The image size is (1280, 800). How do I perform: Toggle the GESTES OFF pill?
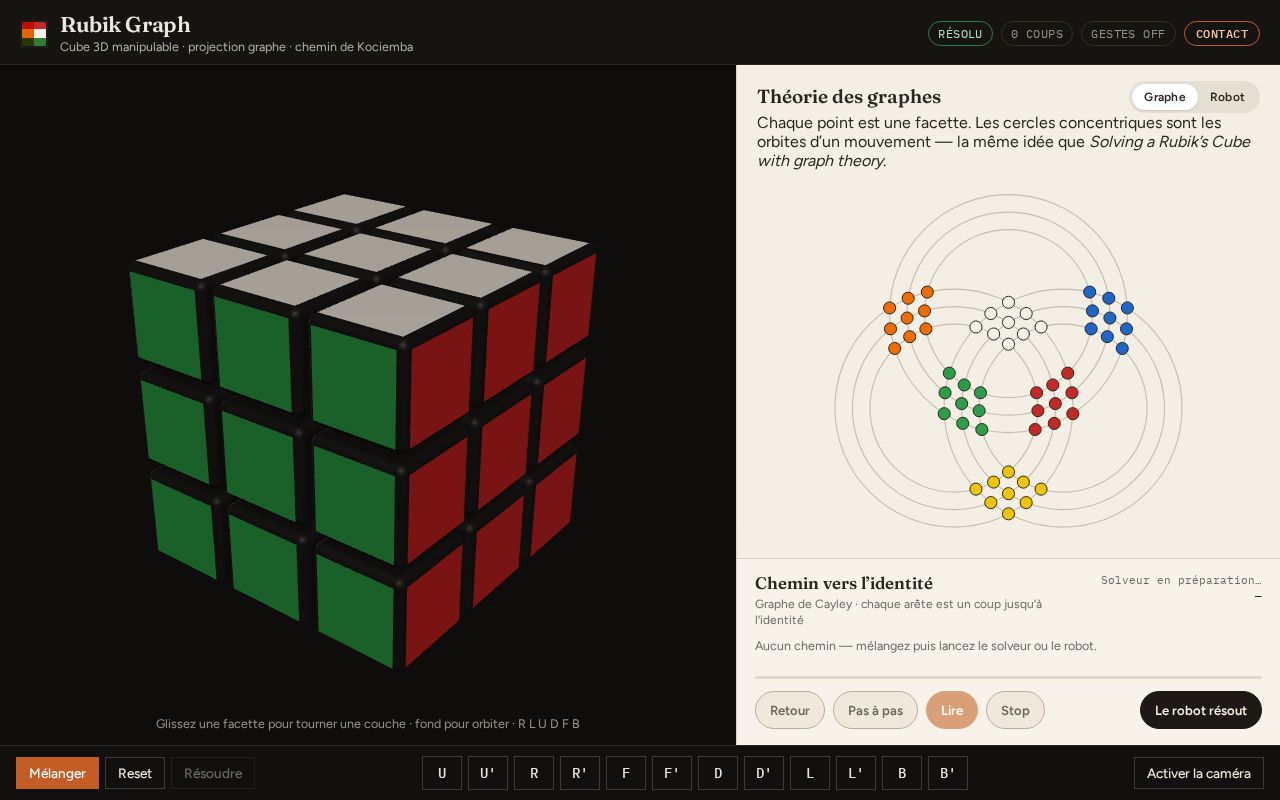[x=1128, y=34]
